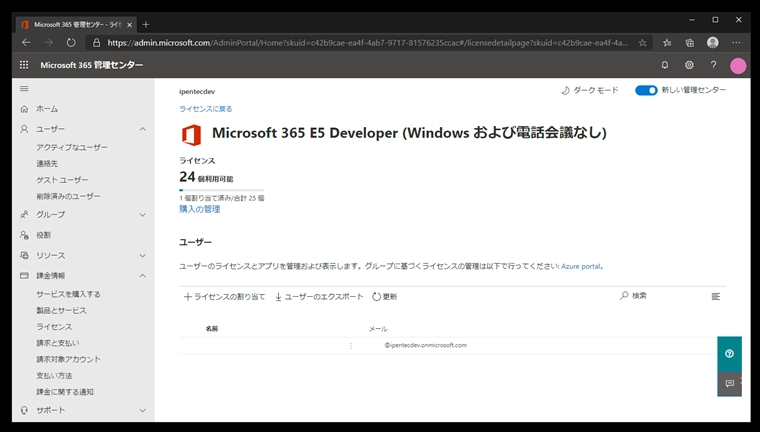Open the app launcher waffle icon

24,65
